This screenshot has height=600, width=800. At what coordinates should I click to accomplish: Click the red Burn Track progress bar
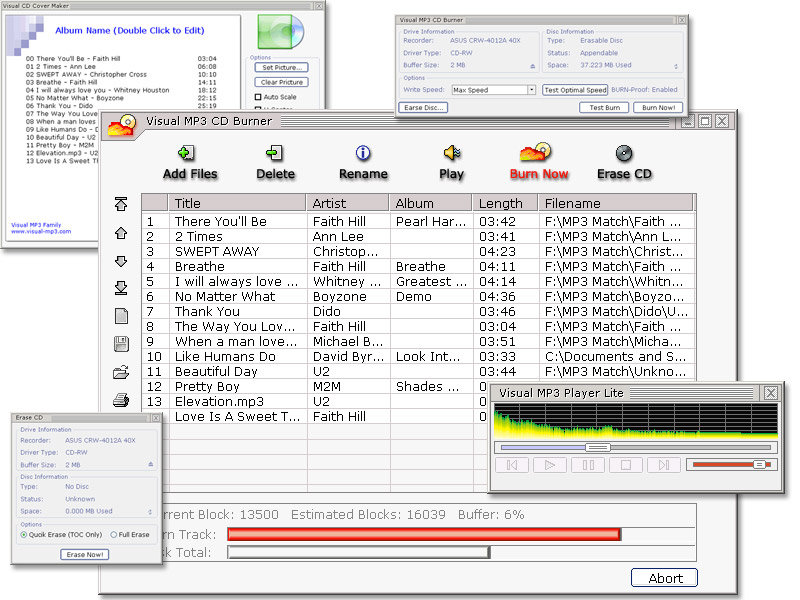click(x=424, y=534)
